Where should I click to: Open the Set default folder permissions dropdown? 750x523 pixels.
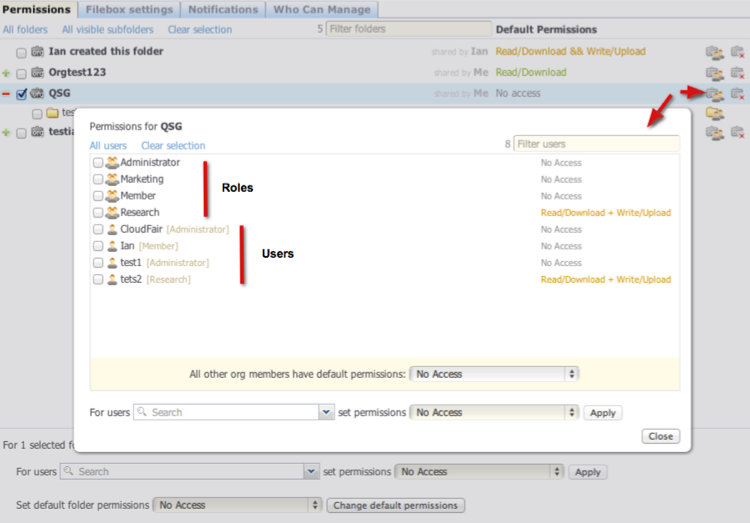pyautogui.click(x=237, y=506)
